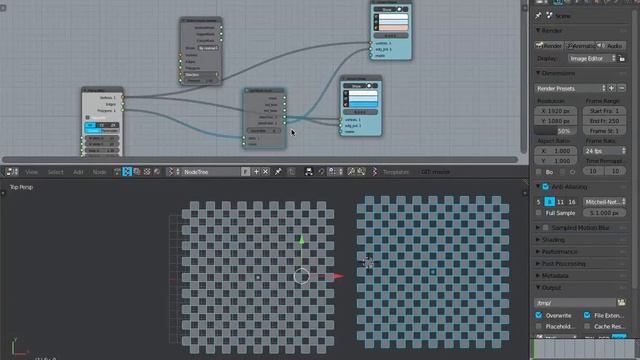Image resolution: width=640 pixels, height=360 pixels.
Task: Add a new node tree with the plus icon
Action: pos(256,172)
